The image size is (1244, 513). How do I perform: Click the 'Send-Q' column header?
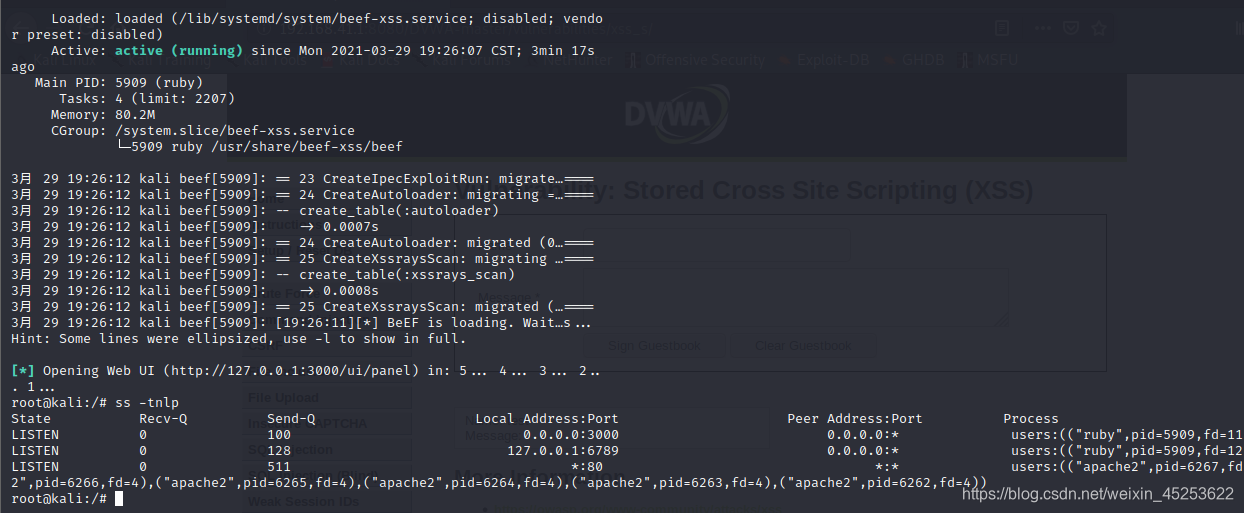click(x=291, y=418)
